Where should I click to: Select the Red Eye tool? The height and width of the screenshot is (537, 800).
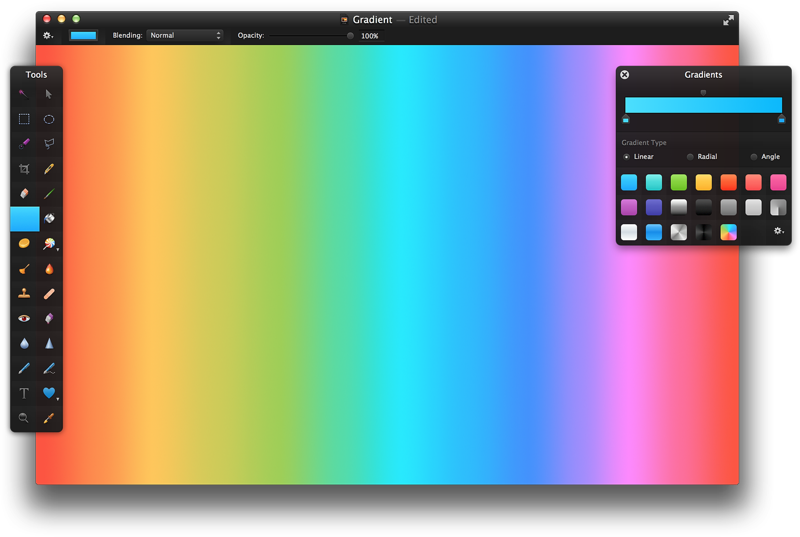[x=24, y=318]
